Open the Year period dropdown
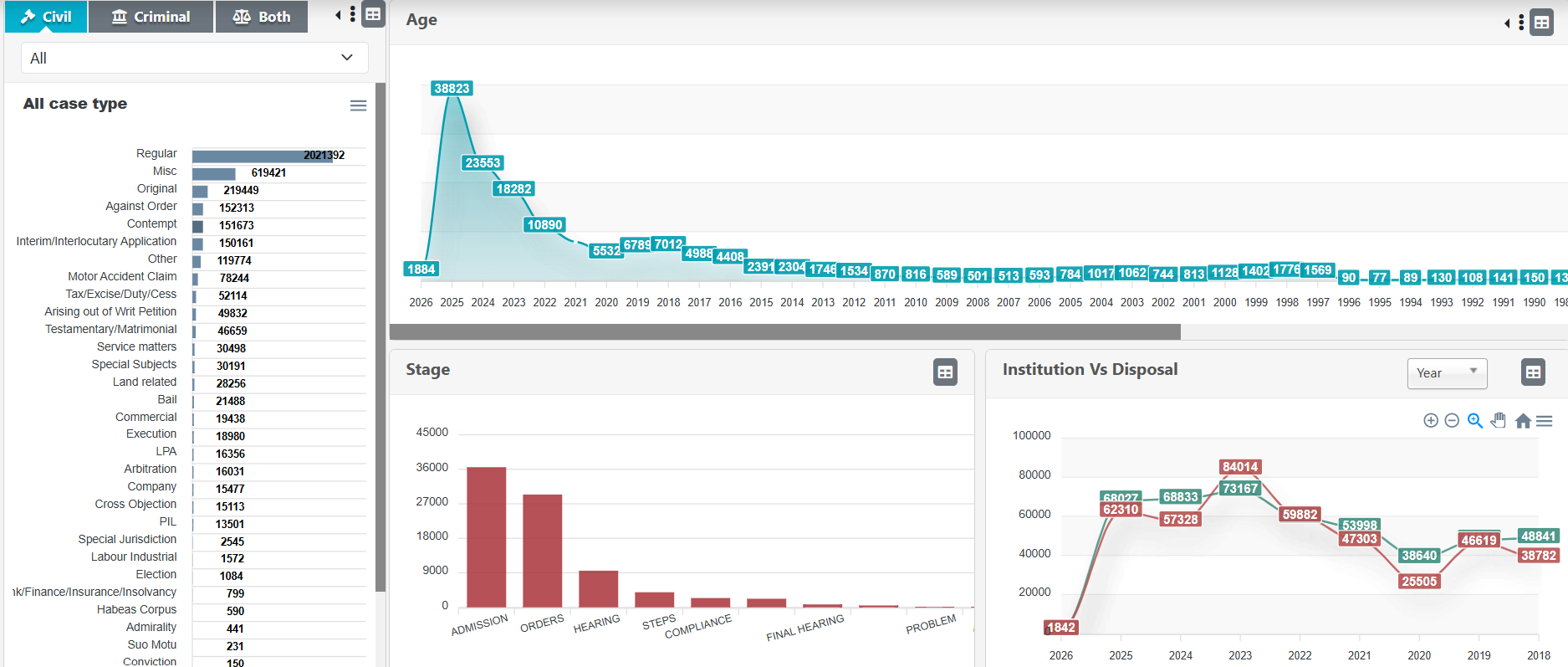 click(x=1447, y=373)
